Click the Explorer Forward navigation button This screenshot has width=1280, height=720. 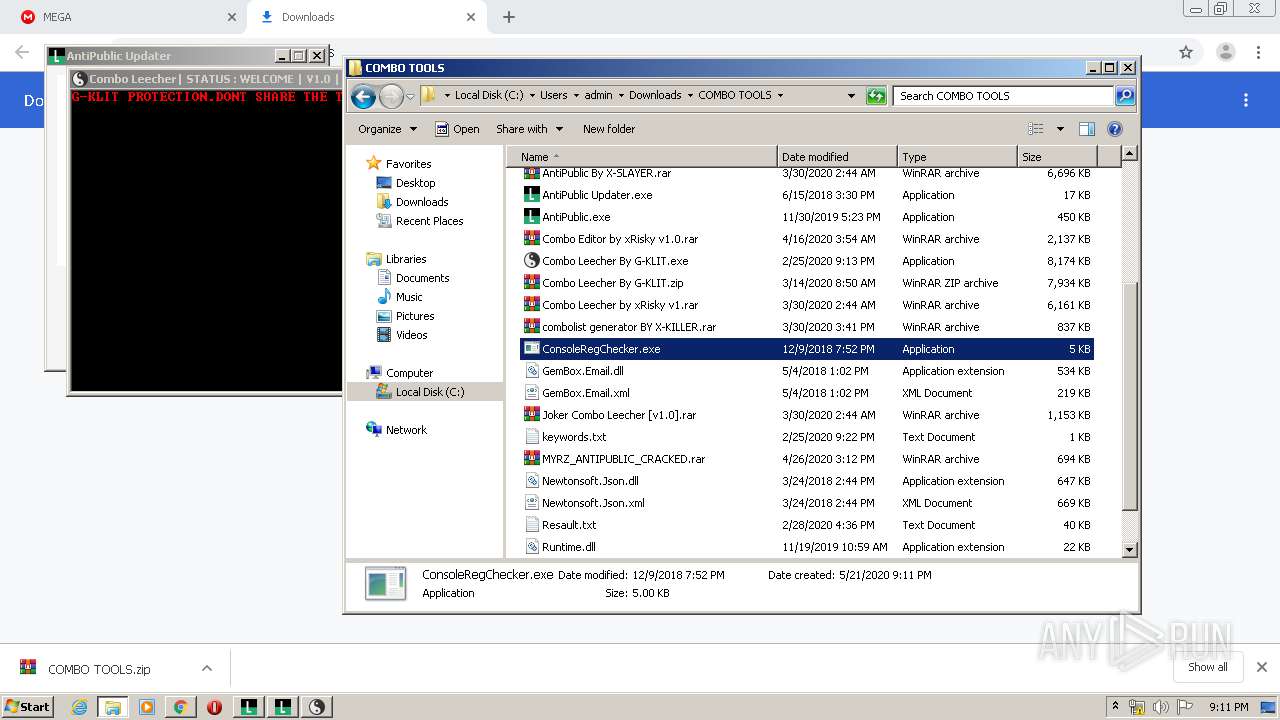click(391, 96)
